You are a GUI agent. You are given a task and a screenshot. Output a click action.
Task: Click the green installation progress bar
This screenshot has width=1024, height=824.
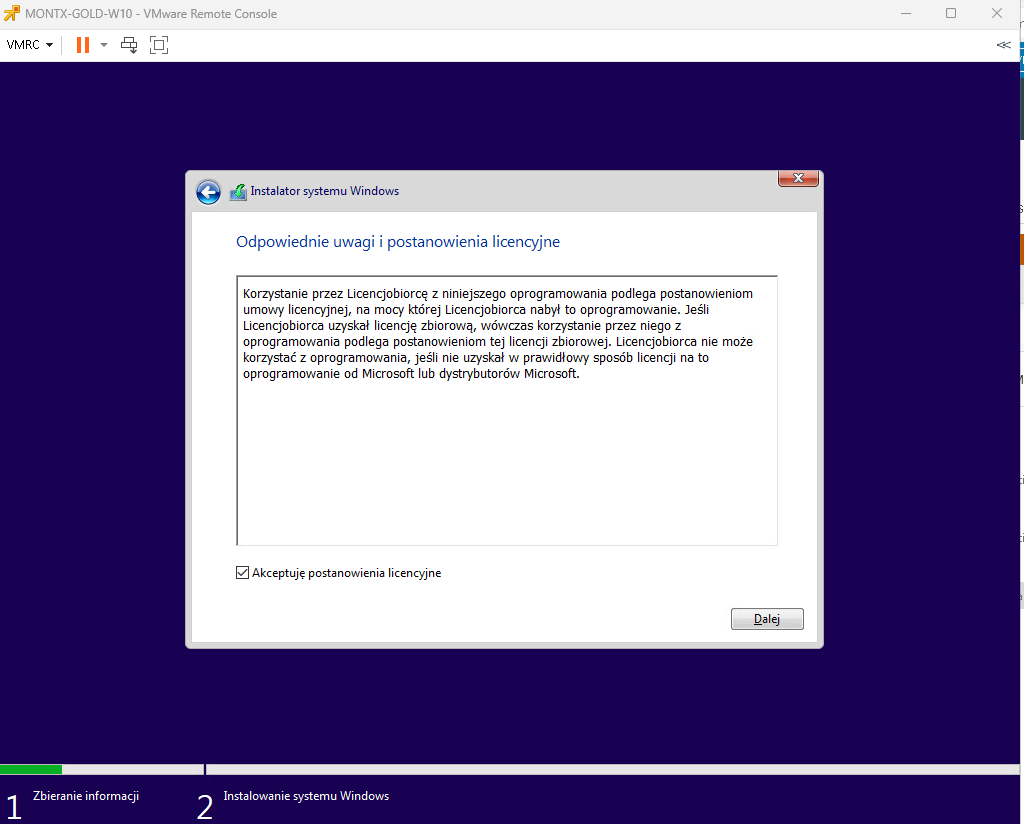[x=31, y=769]
